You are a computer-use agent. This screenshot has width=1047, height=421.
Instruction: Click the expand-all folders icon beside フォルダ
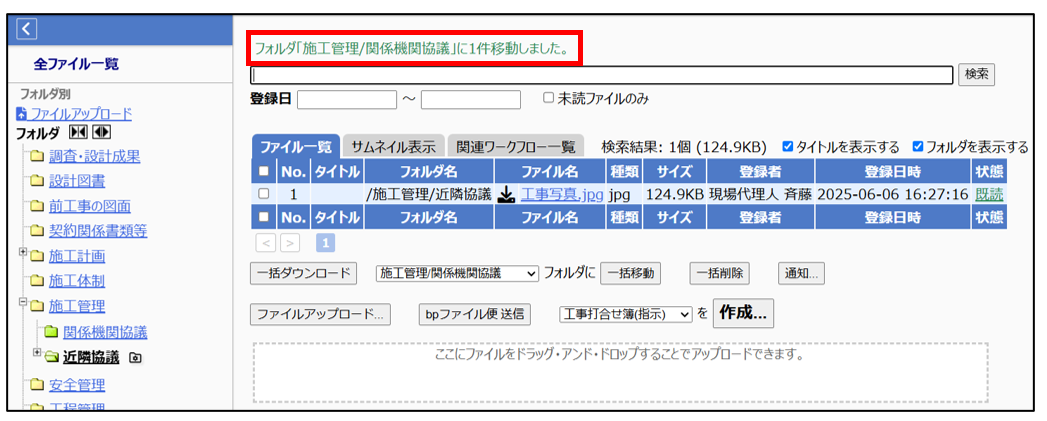(101, 133)
